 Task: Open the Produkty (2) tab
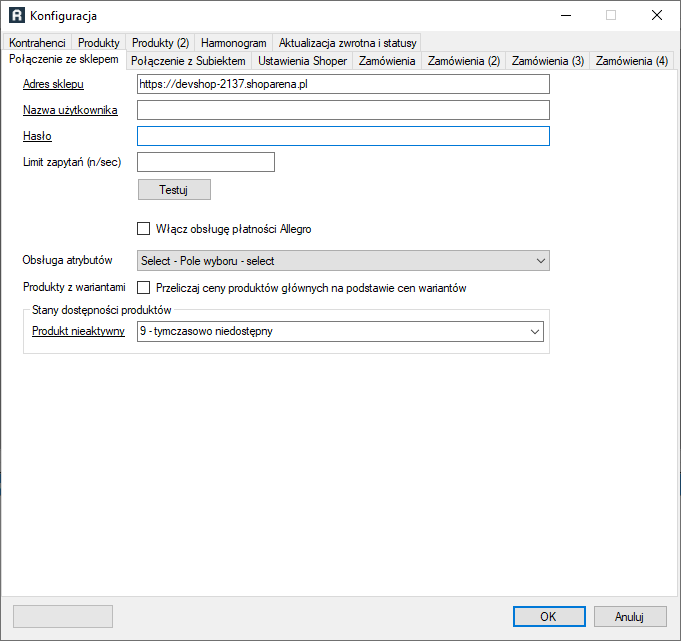click(x=160, y=43)
